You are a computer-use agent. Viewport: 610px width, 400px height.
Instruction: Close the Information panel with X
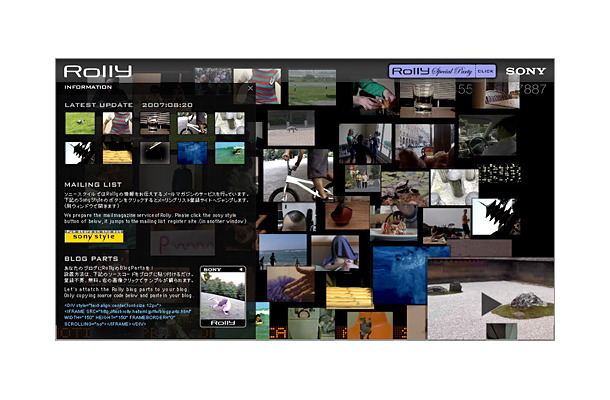pyautogui.click(x=250, y=88)
